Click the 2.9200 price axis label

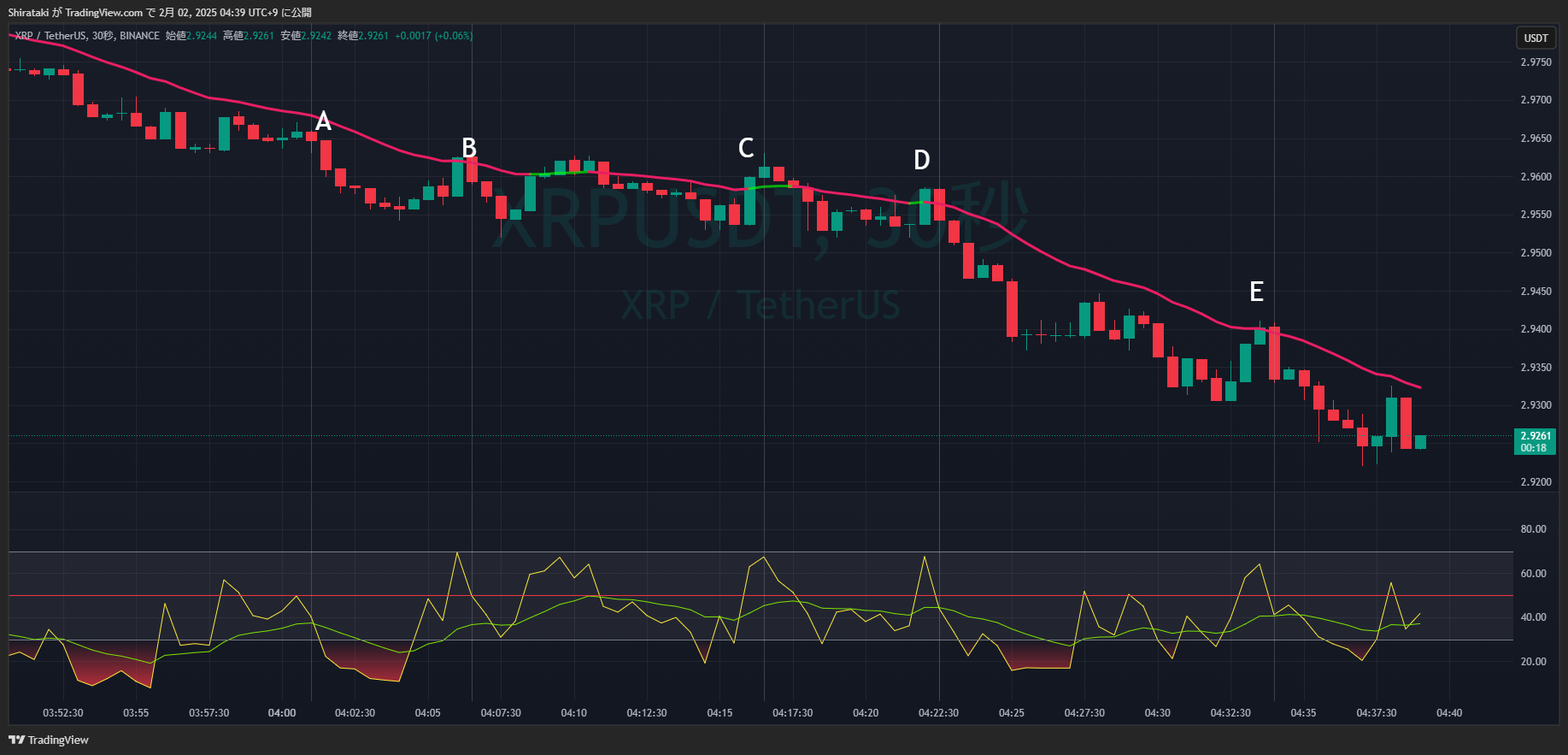[x=1536, y=482]
